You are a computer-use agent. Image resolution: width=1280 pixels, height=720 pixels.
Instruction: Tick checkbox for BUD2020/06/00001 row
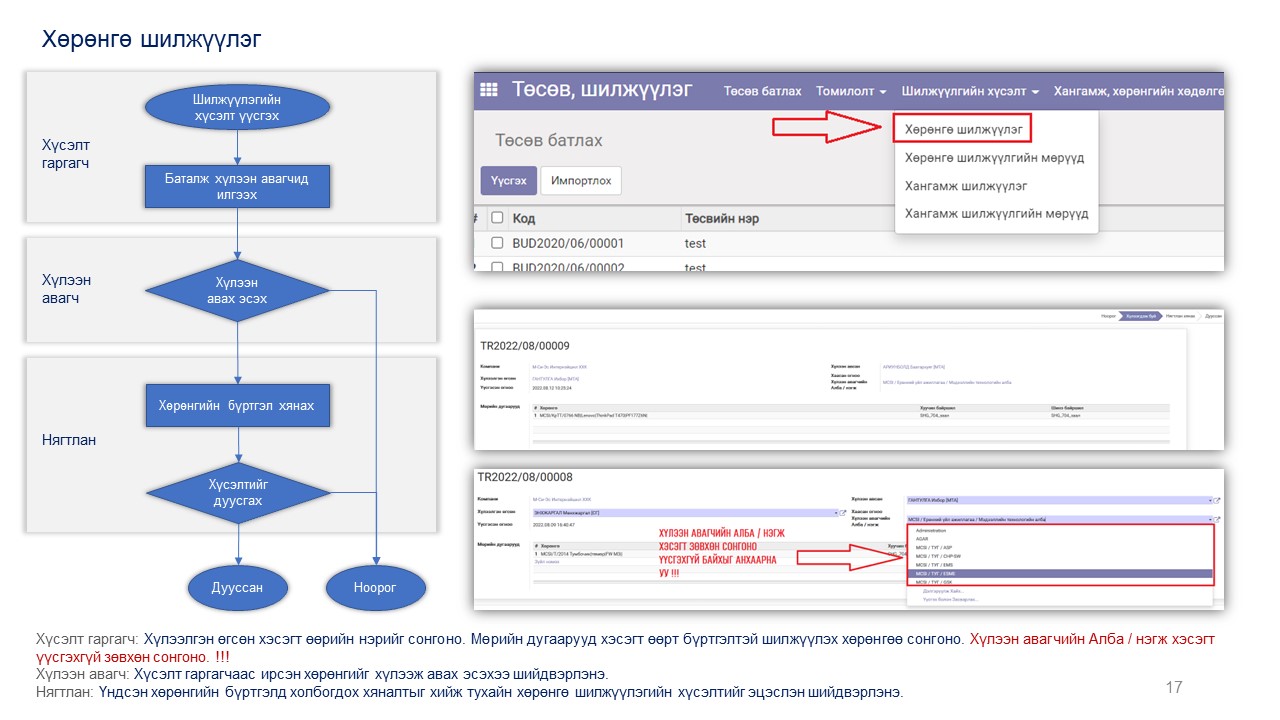click(497, 243)
